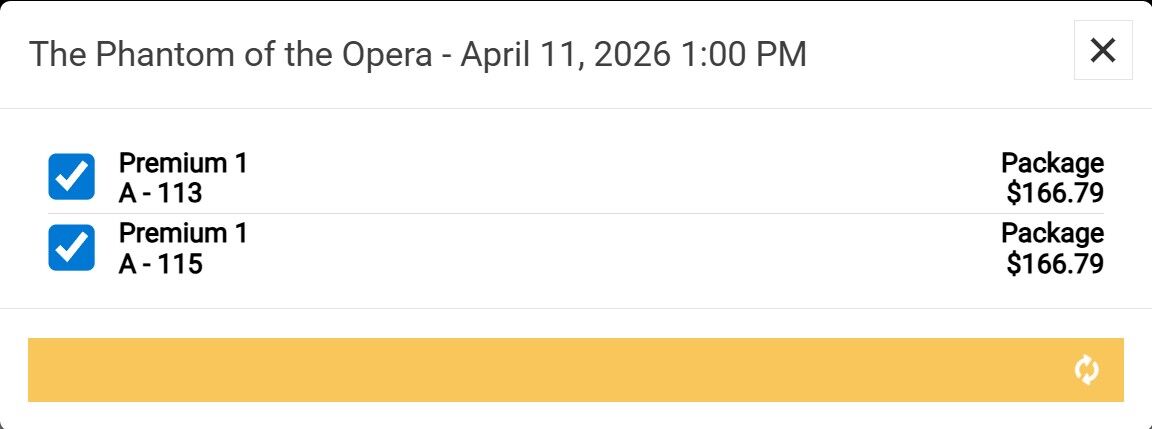
Task: Click empty space in A - 113 row
Action: (x=600, y=178)
